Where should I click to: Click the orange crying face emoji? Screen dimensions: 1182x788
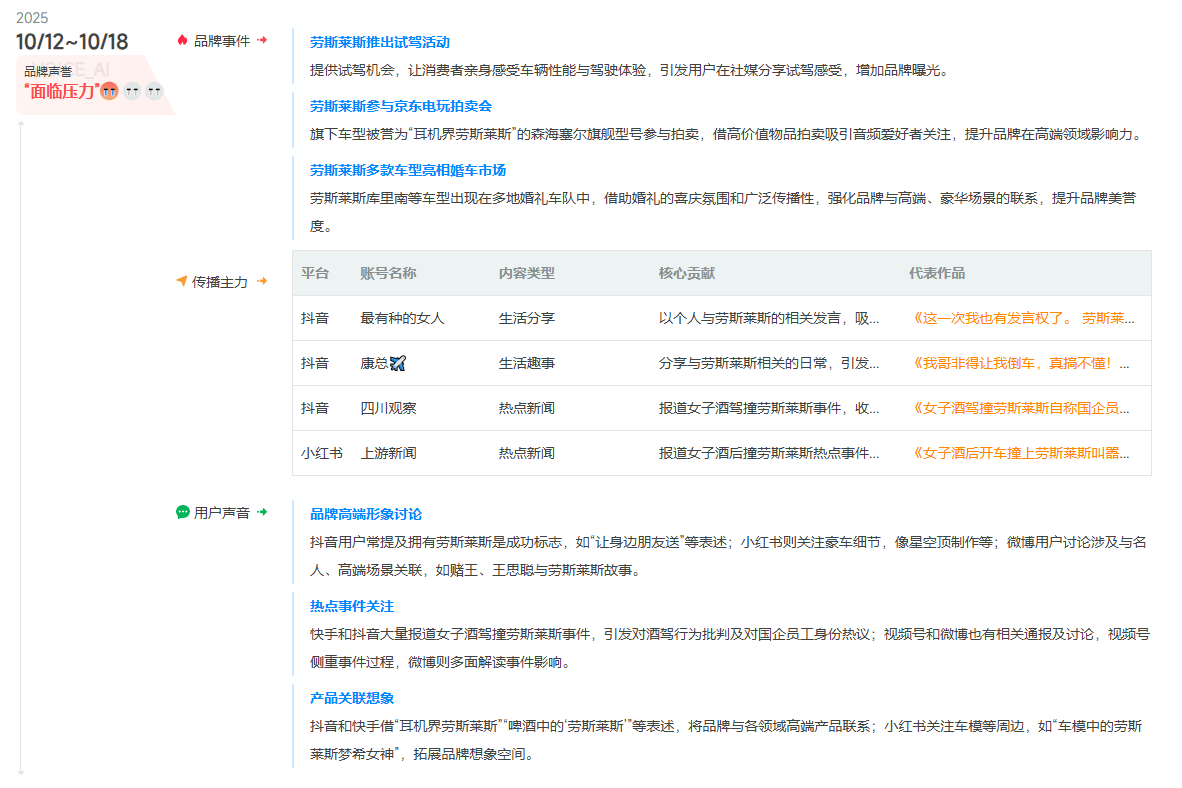[110, 91]
